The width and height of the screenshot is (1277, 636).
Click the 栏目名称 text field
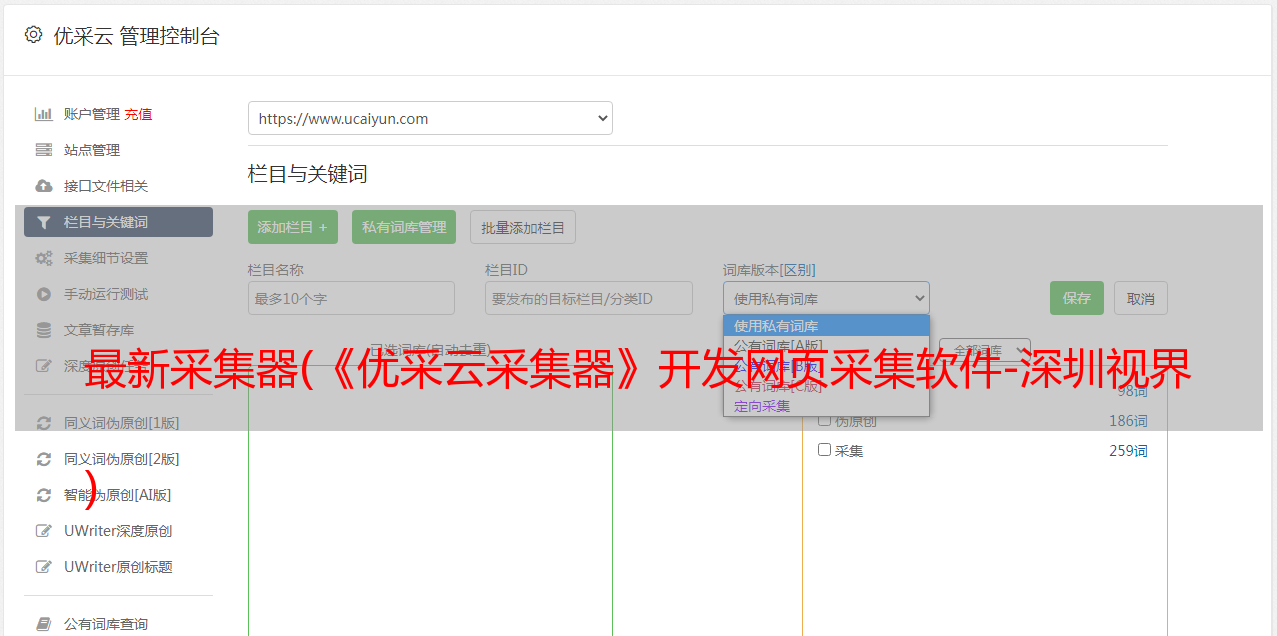[351, 298]
